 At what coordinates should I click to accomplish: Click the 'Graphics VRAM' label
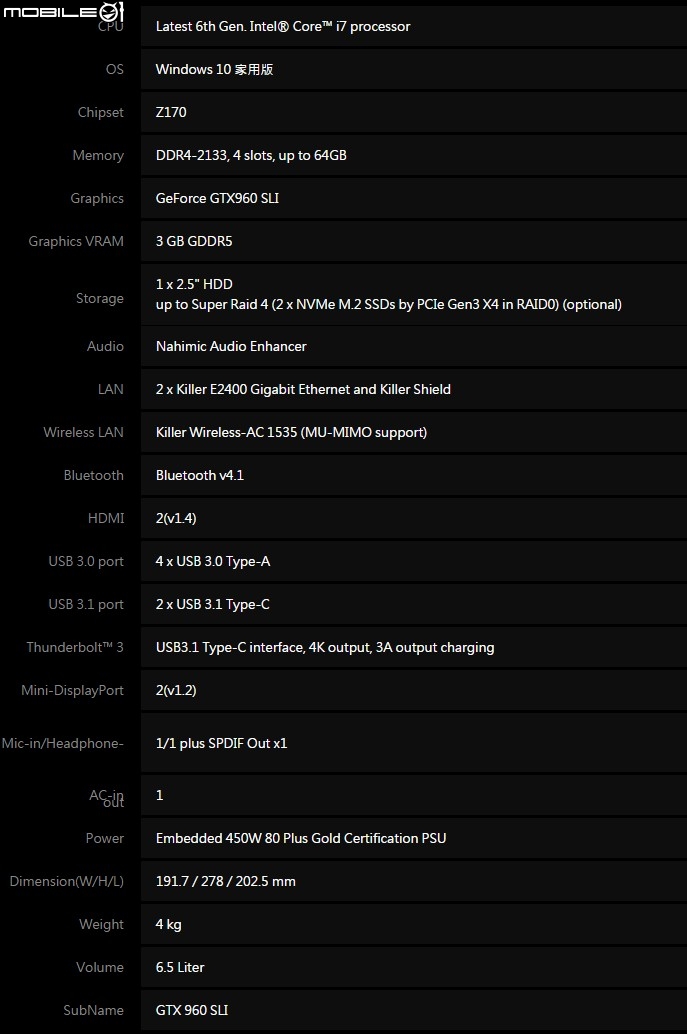coord(76,241)
